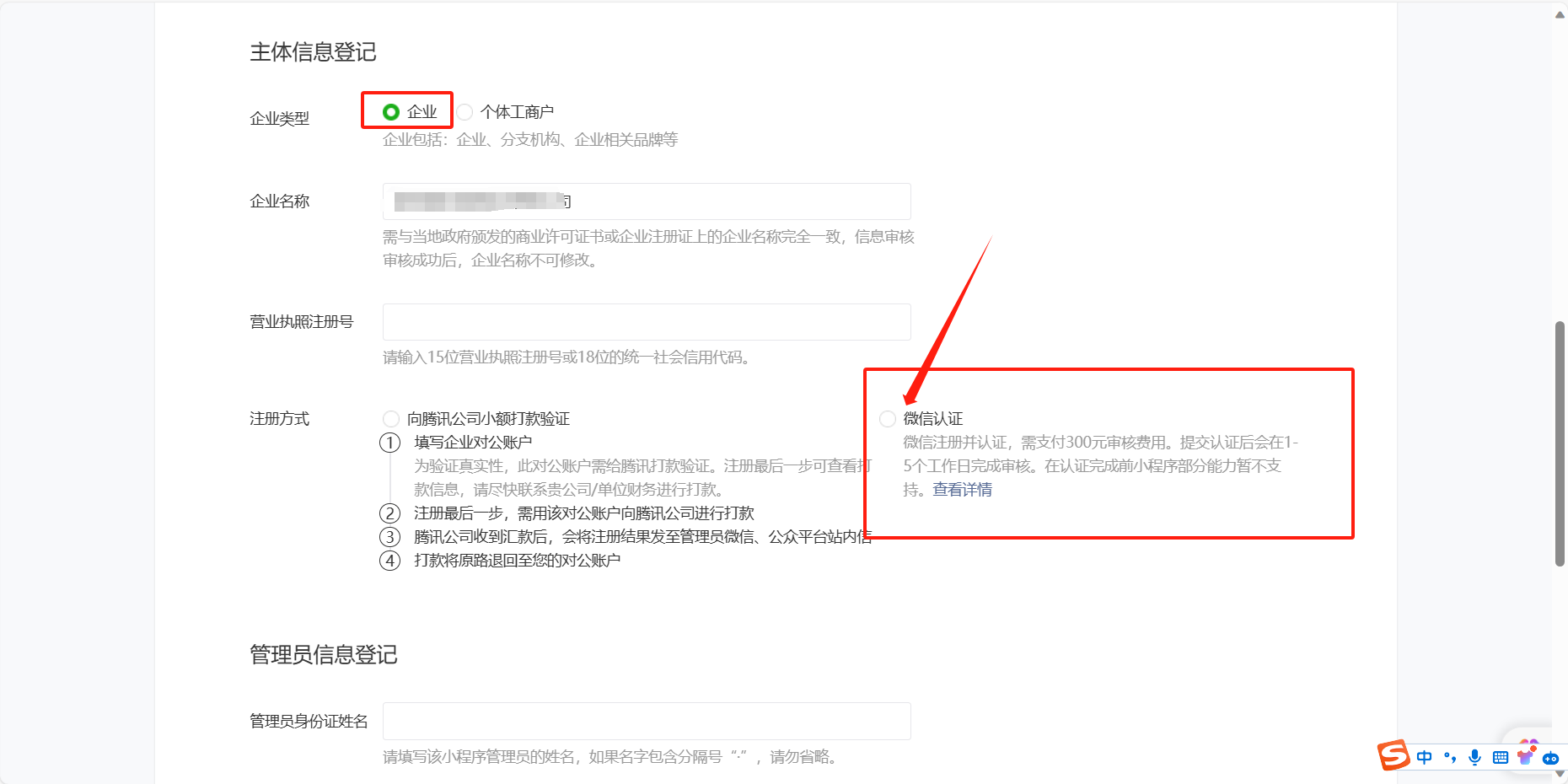Image resolution: width=1568 pixels, height=784 pixels.
Task: Toggle Chinese/English mode on the Sogou bar
Action: 1425,757
